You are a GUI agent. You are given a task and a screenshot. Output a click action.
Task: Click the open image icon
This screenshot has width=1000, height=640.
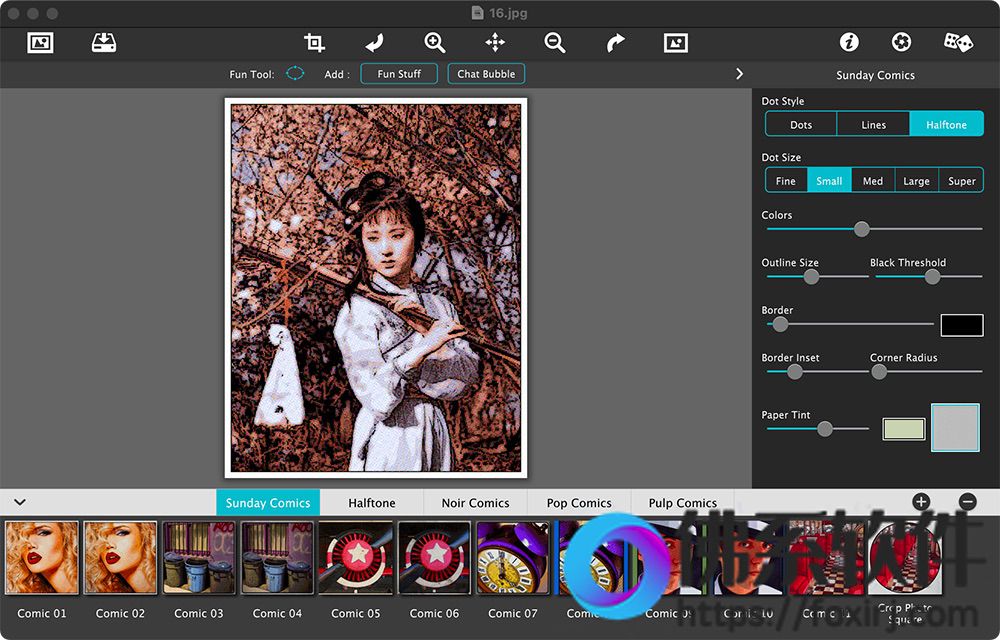pyautogui.click(x=40, y=42)
